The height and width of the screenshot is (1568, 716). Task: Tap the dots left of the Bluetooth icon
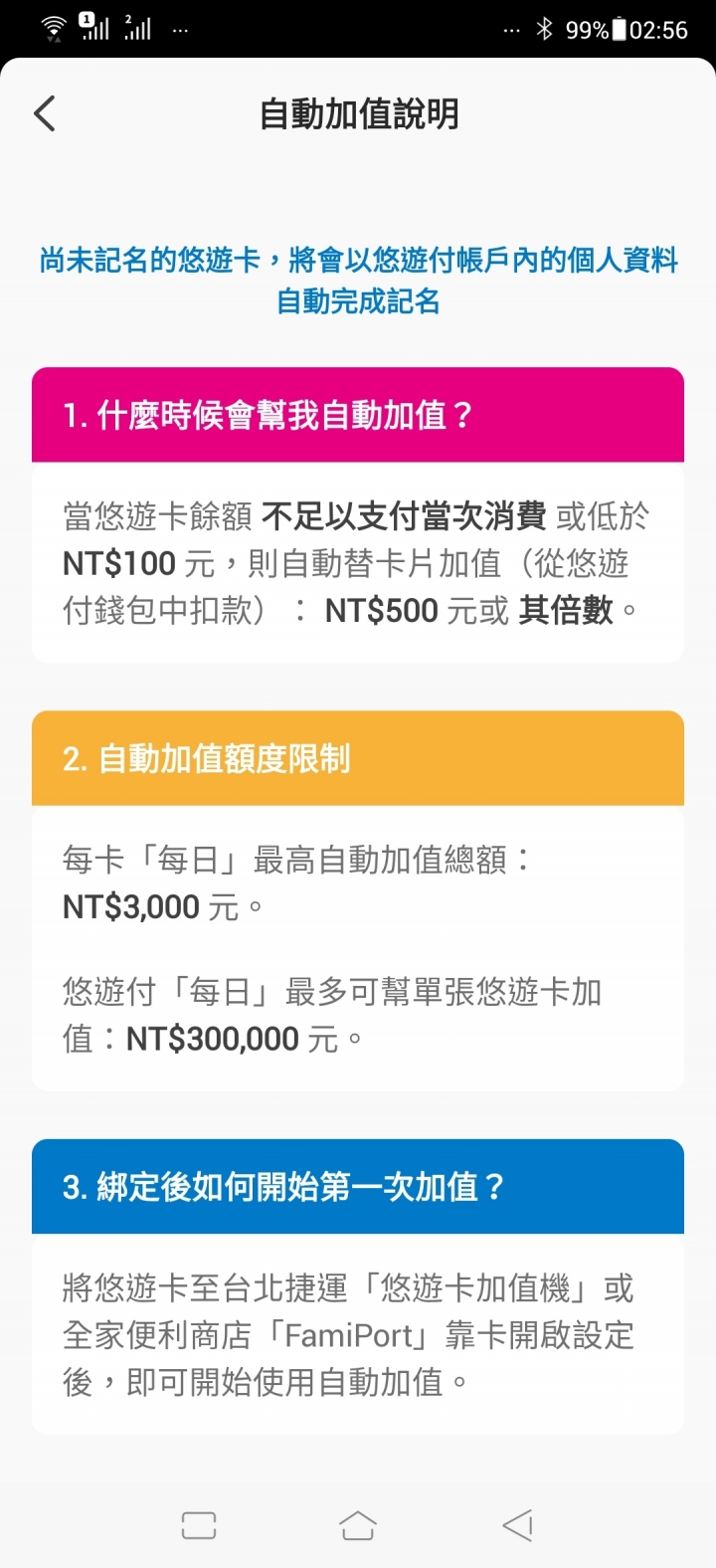[511, 30]
